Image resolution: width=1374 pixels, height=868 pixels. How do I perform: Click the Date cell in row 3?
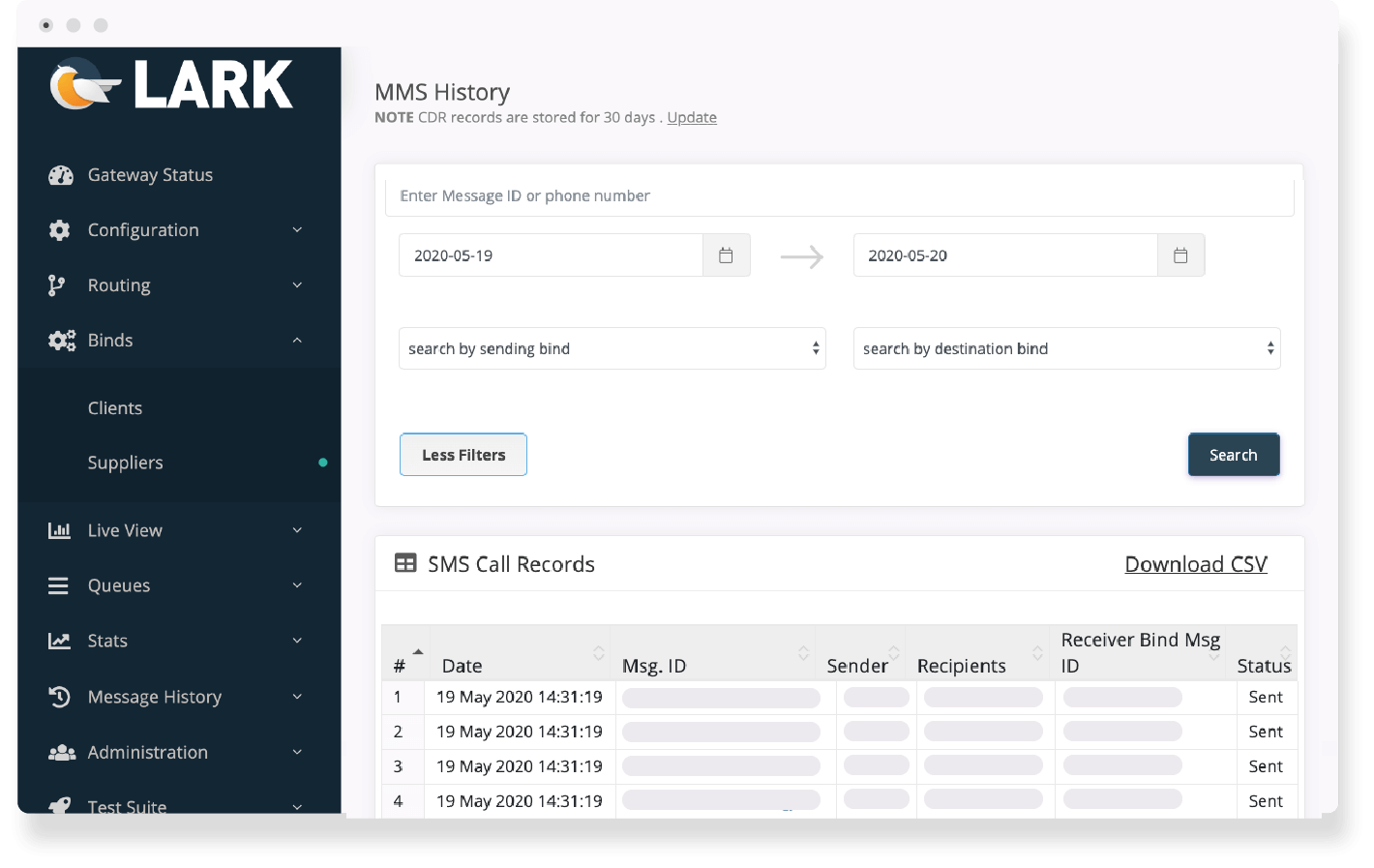(x=520, y=766)
